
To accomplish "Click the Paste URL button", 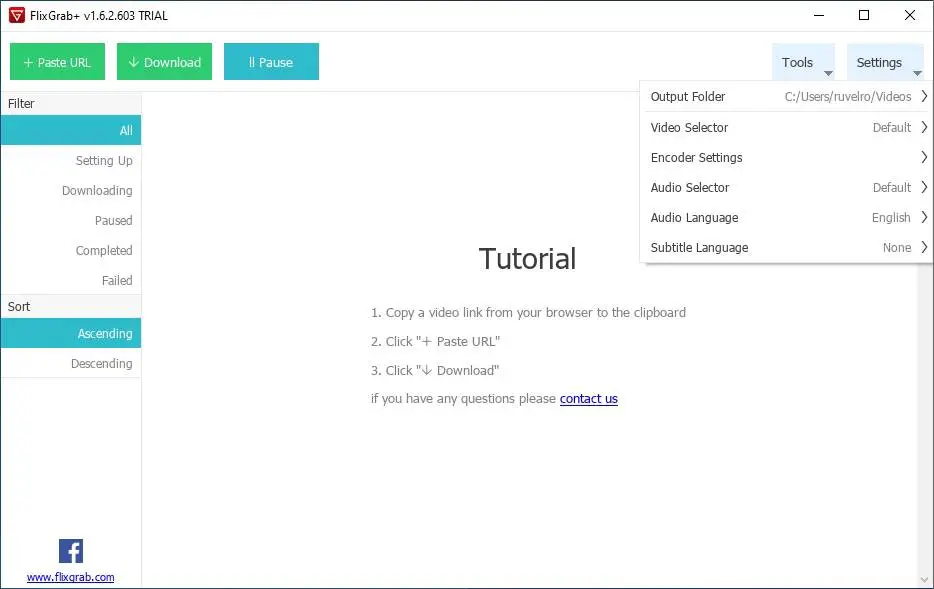I will coord(57,61).
